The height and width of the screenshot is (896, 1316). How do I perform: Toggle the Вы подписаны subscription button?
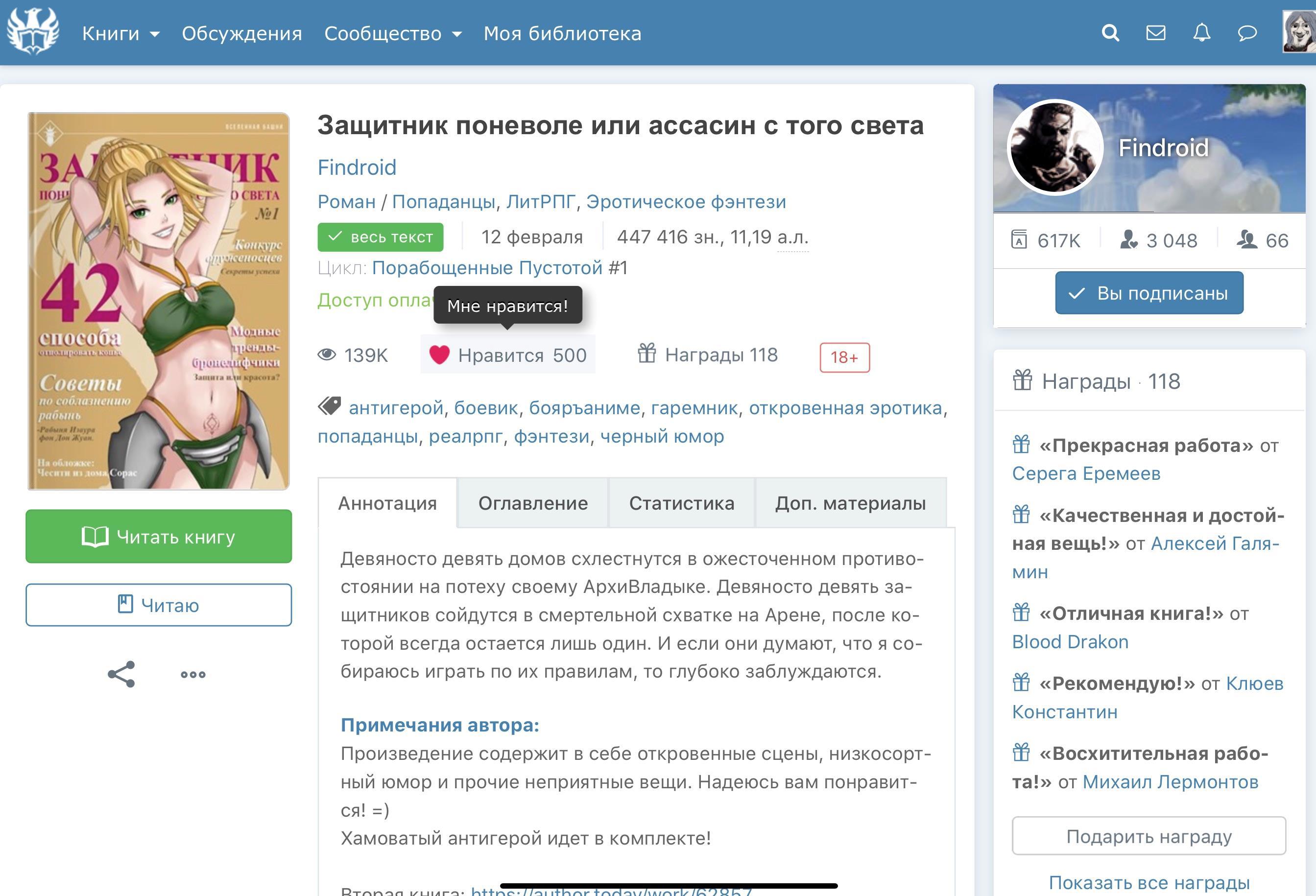(x=1149, y=293)
